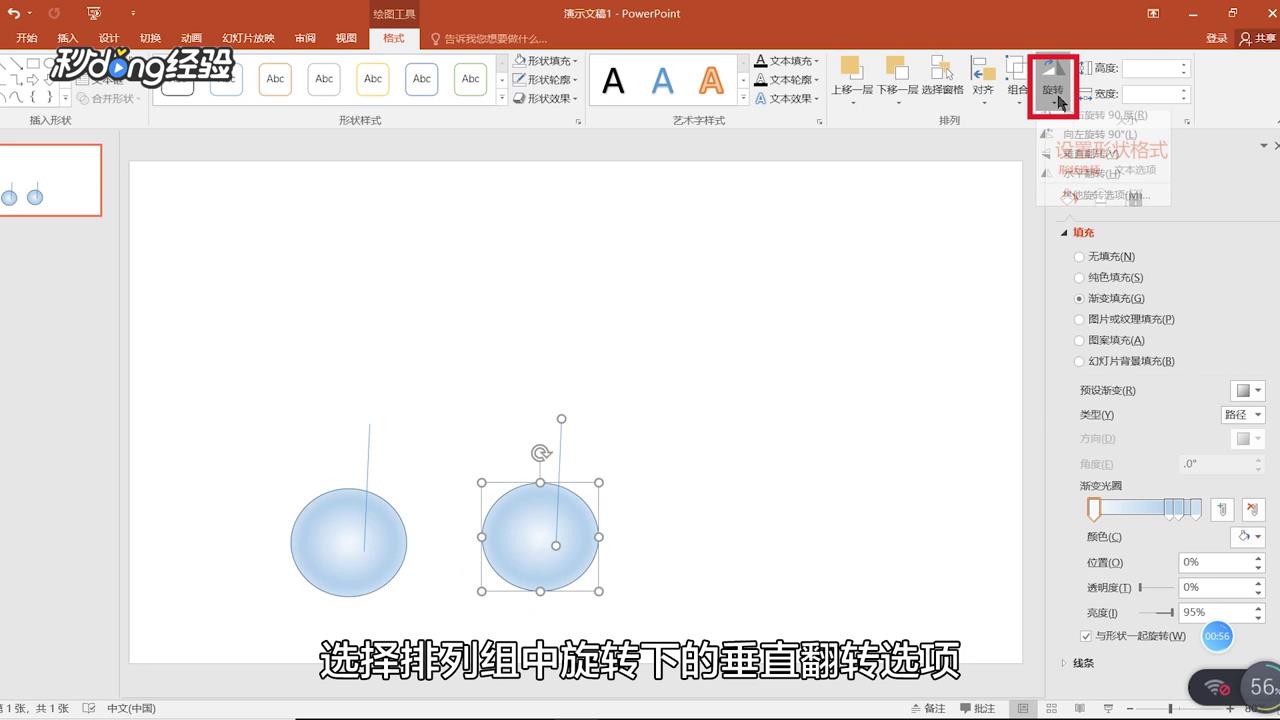
Task: Add a gradient stop button
Action: (x=1222, y=509)
